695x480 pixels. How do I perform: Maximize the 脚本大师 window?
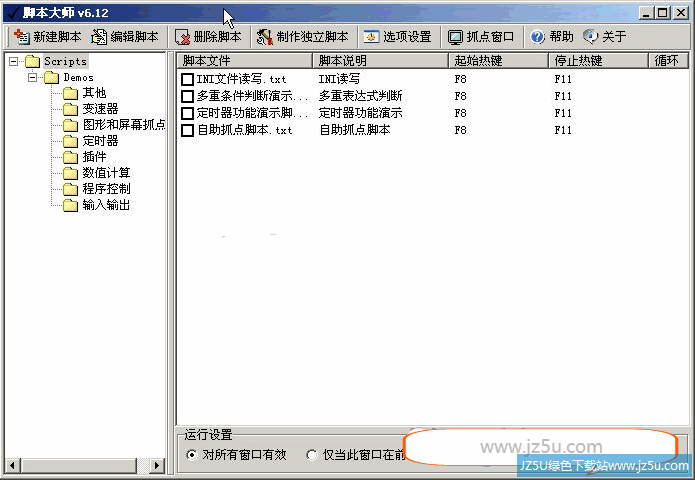click(x=663, y=13)
